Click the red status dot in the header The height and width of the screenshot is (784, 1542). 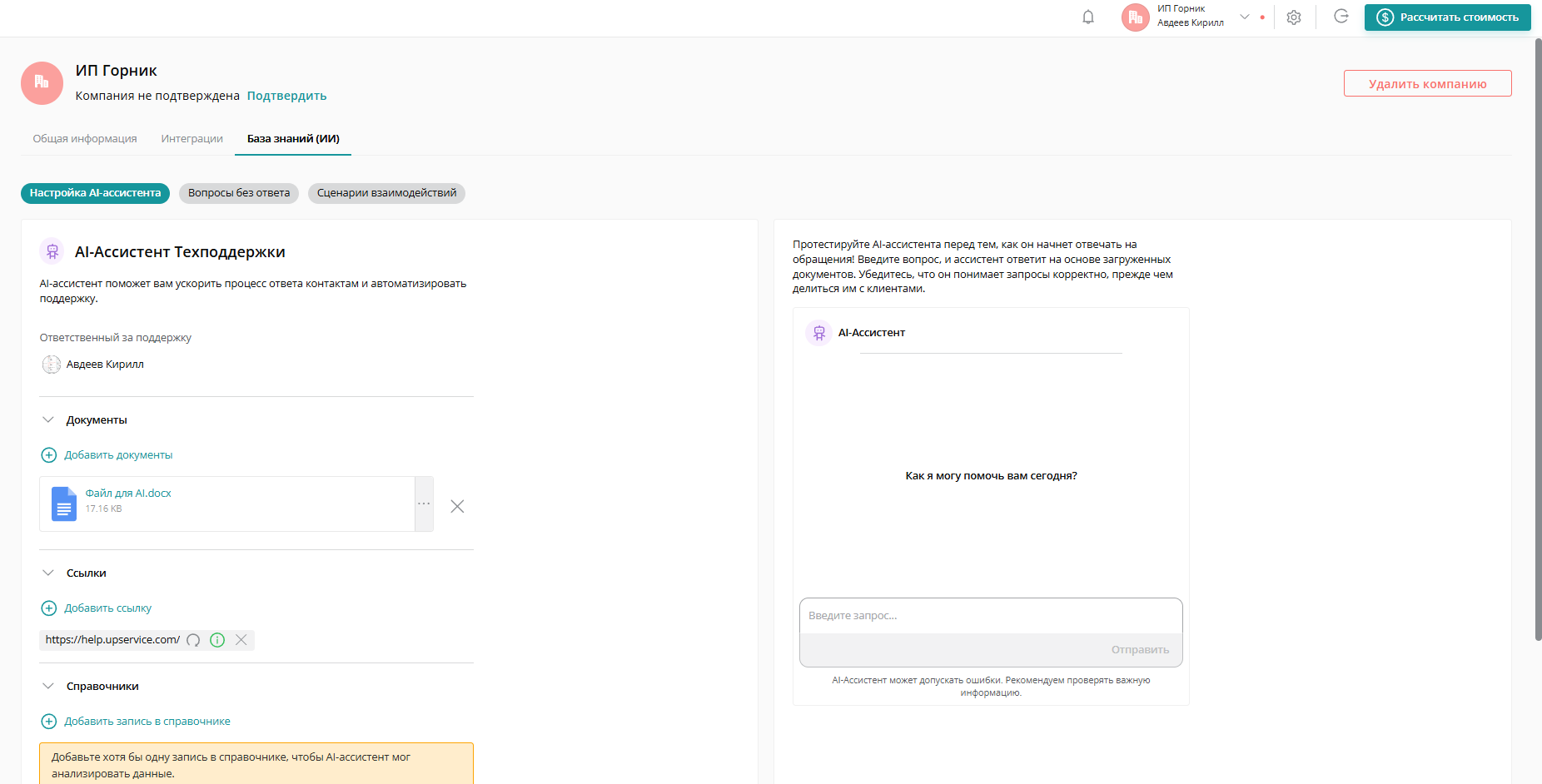pos(1262,17)
